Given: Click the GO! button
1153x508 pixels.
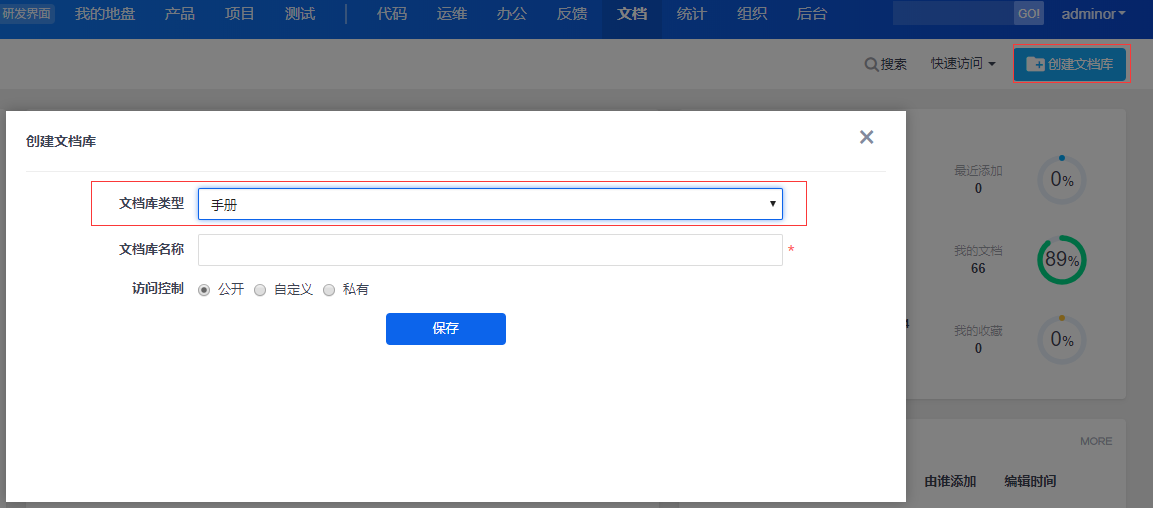Looking at the screenshot, I should pyautogui.click(x=1029, y=14).
